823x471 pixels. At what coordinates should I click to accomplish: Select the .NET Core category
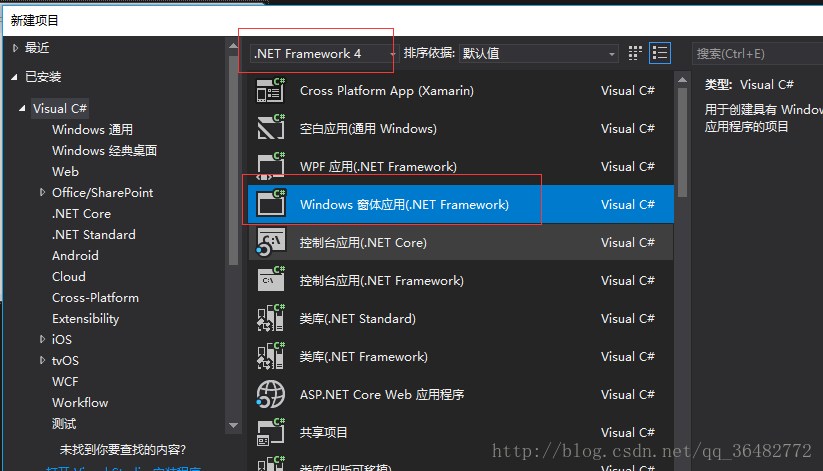[x=81, y=213]
